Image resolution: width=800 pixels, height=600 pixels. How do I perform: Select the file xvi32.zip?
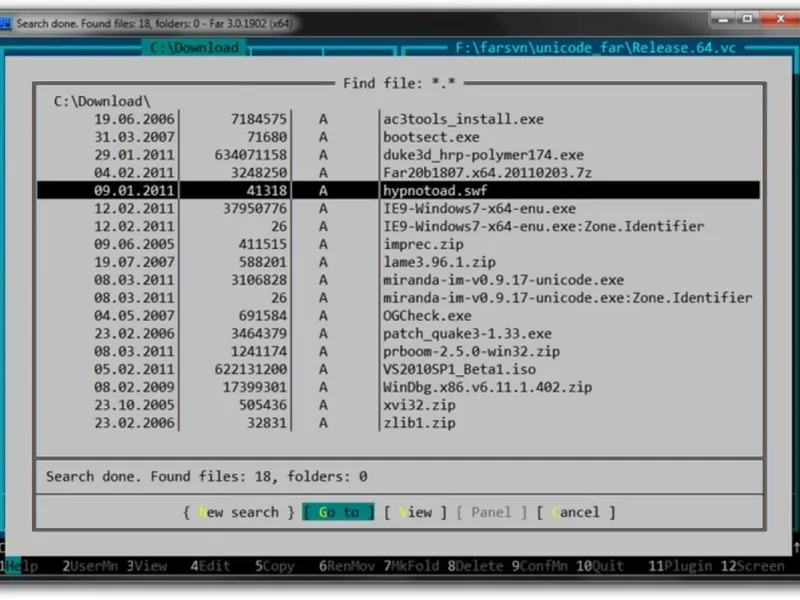pyautogui.click(x=398, y=405)
